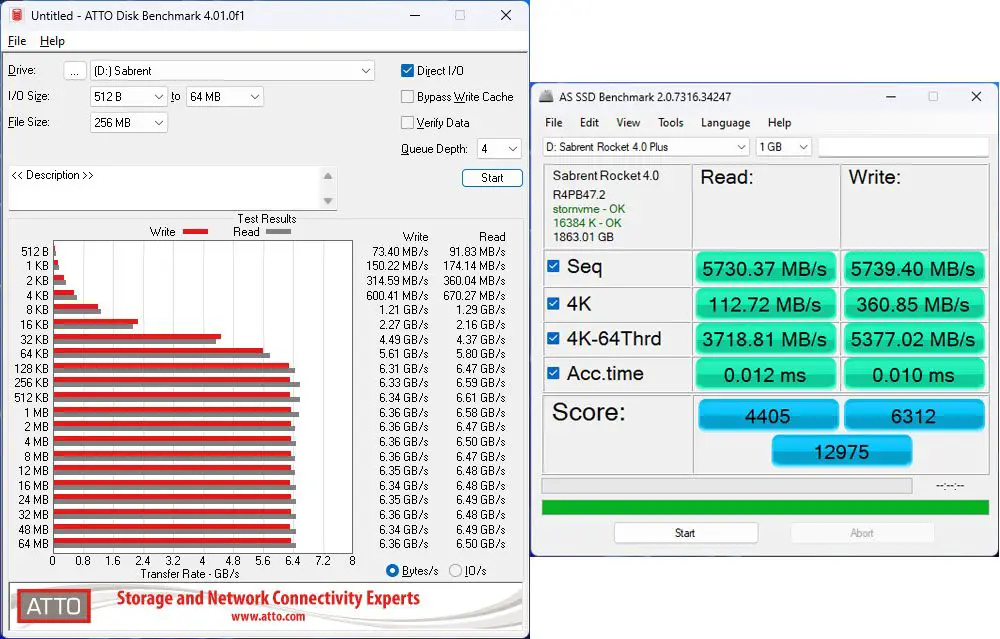Open the AS SSD Edit menu
This screenshot has width=1000, height=639.
pyautogui.click(x=589, y=122)
